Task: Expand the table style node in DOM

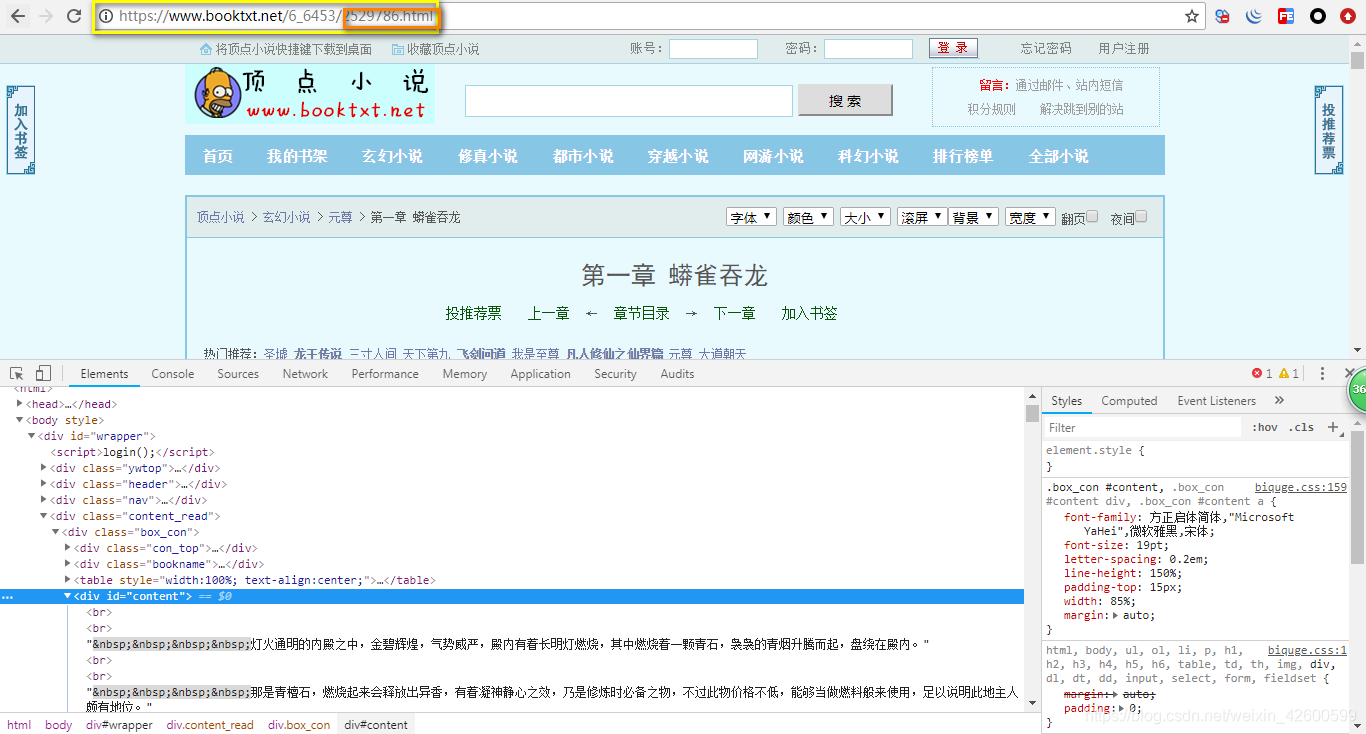Action: (68, 580)
